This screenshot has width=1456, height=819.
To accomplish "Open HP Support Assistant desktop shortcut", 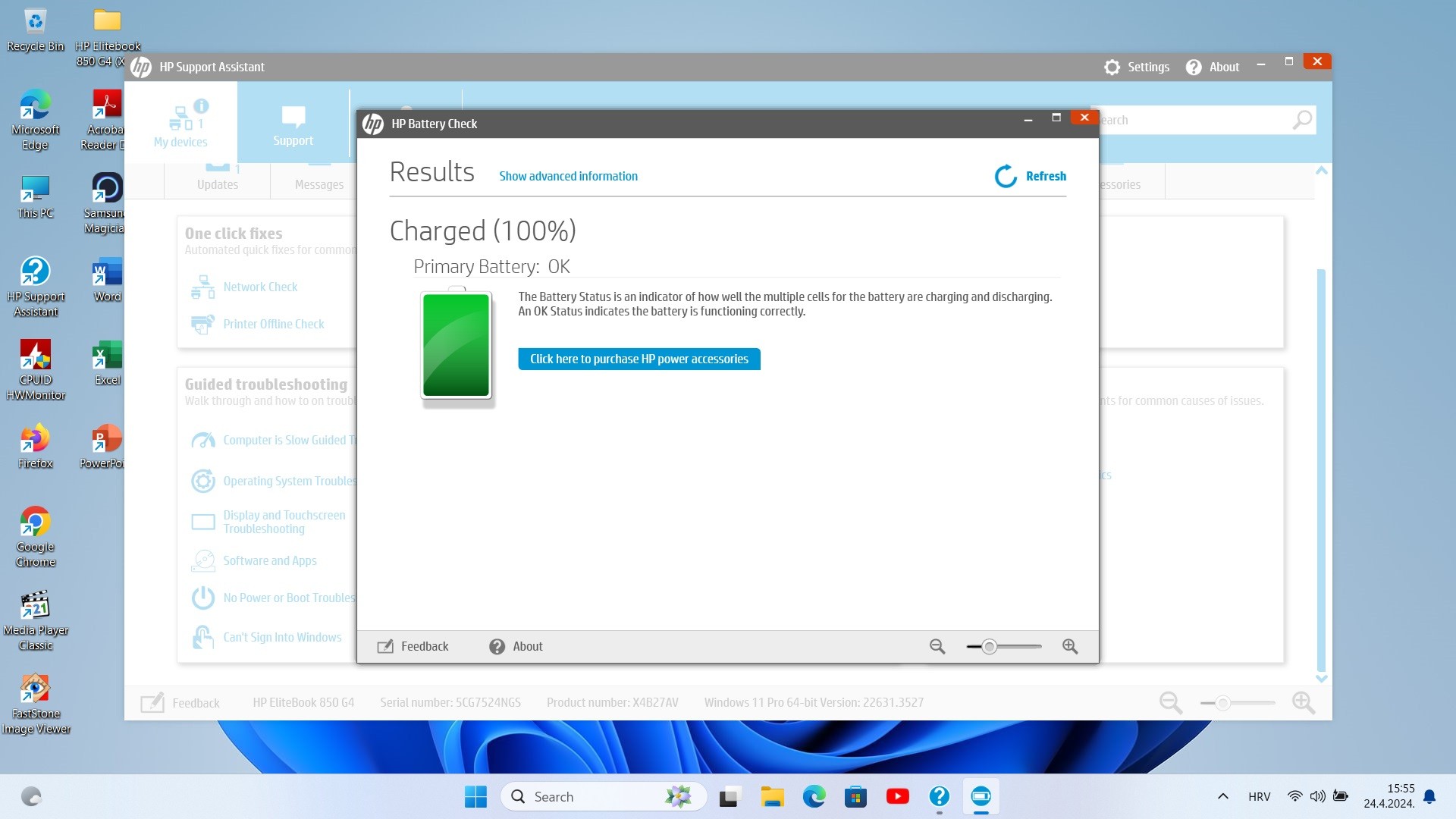I will [35, 287].
